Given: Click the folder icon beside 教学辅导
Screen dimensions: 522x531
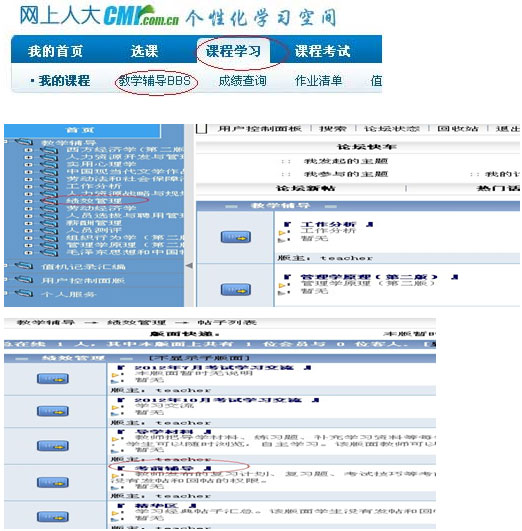Looking at the screenshot, I should [x=24, y=142].
